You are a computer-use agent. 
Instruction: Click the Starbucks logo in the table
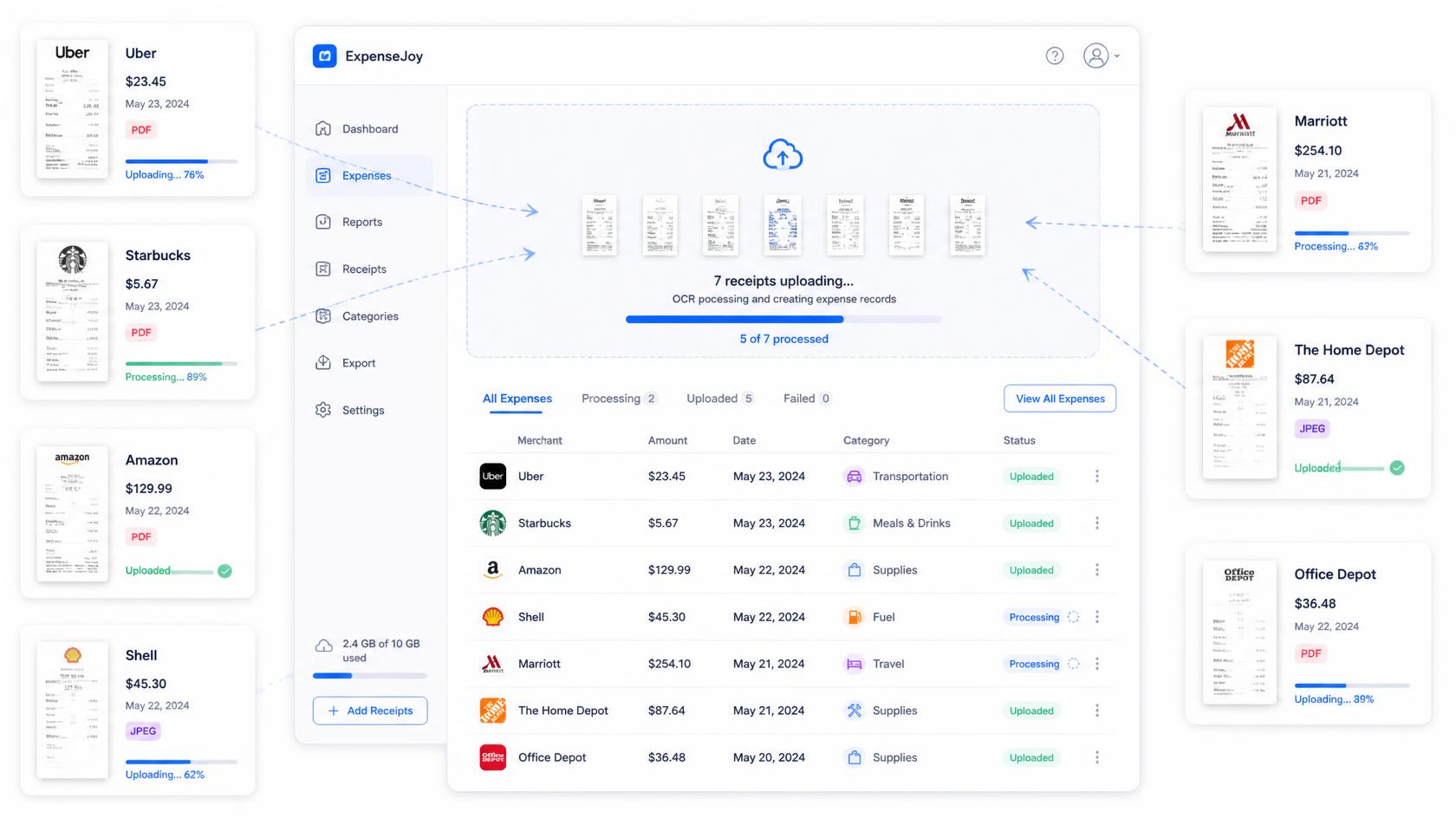pos(493,523)
